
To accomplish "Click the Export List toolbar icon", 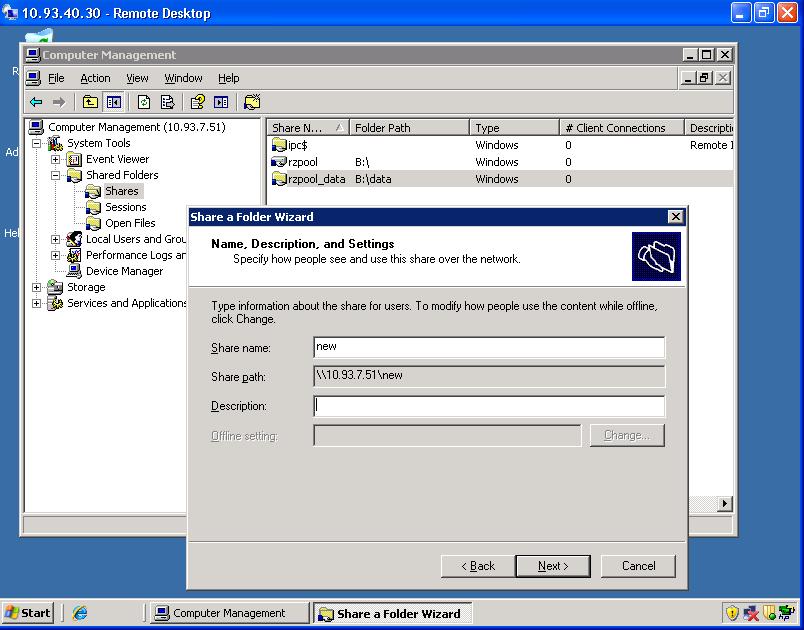I will coord(167,102).
